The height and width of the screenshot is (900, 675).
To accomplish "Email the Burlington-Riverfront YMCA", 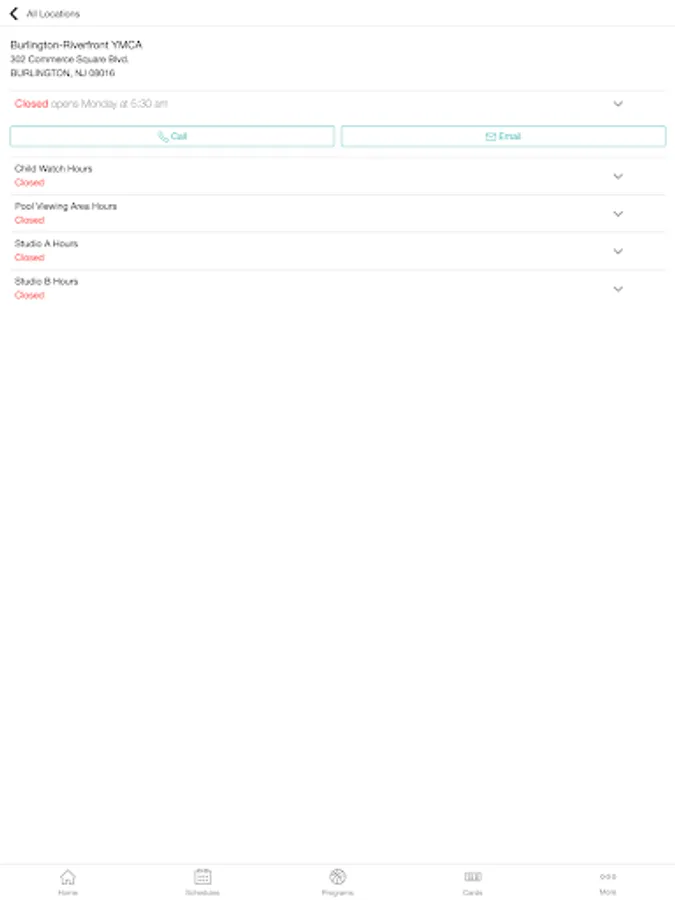I will pos(503,137).
